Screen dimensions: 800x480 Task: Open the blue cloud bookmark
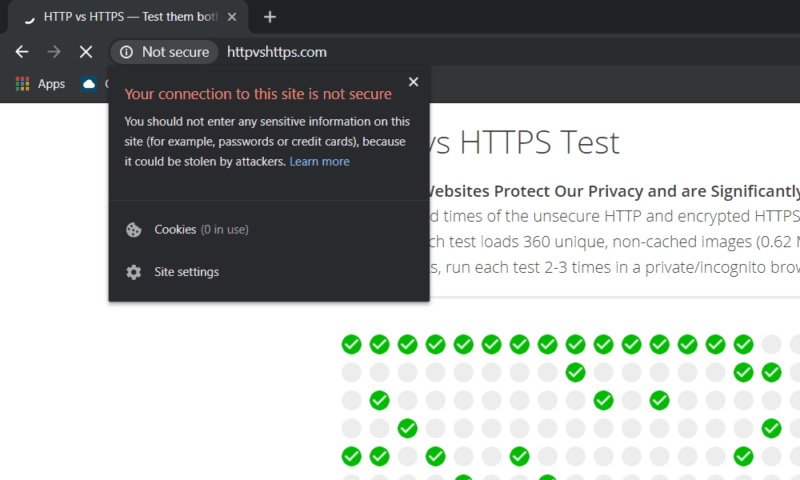pyautogui.click(x=89, y=84)
